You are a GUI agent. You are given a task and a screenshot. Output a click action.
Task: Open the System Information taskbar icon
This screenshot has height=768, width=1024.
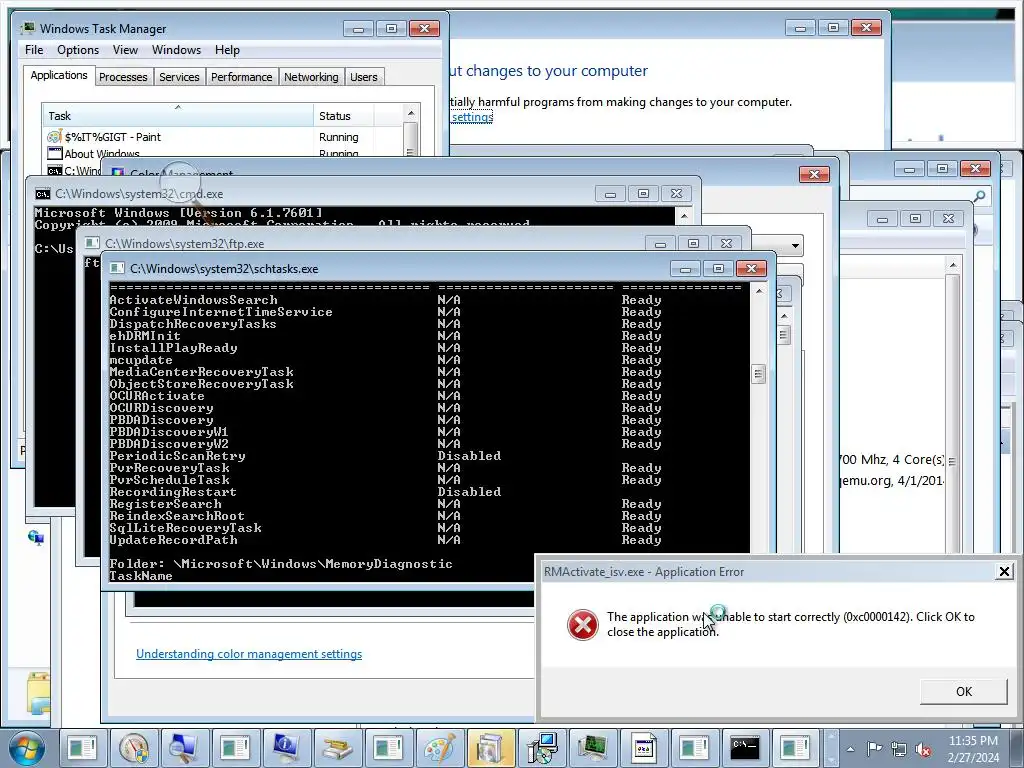coord(286,748)
